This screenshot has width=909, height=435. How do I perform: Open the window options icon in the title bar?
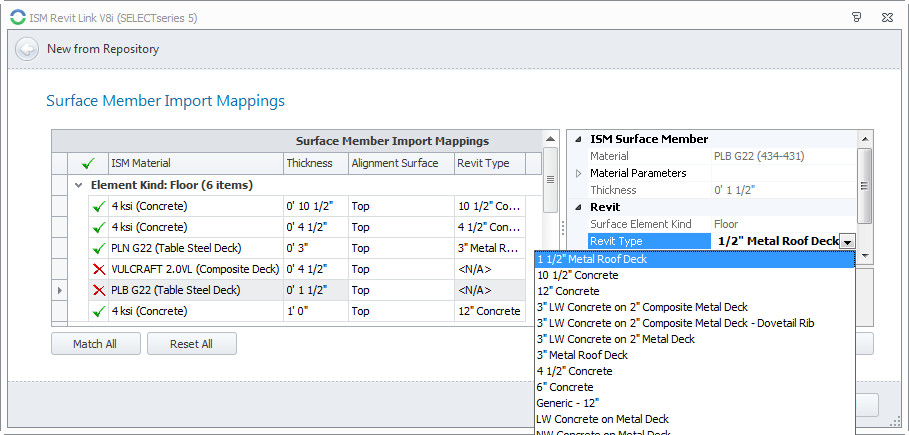(x=857, y=17)
